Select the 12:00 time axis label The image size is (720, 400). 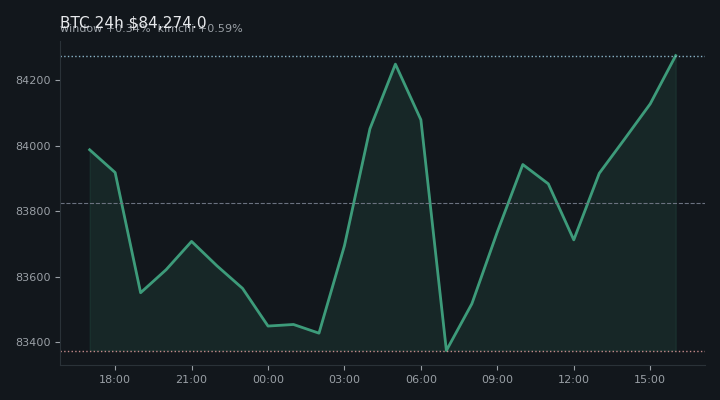pyautogui.click(x=574, y=379)
